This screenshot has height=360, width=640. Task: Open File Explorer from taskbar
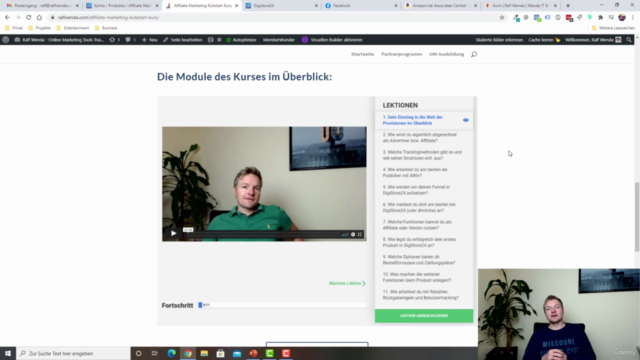204,353
